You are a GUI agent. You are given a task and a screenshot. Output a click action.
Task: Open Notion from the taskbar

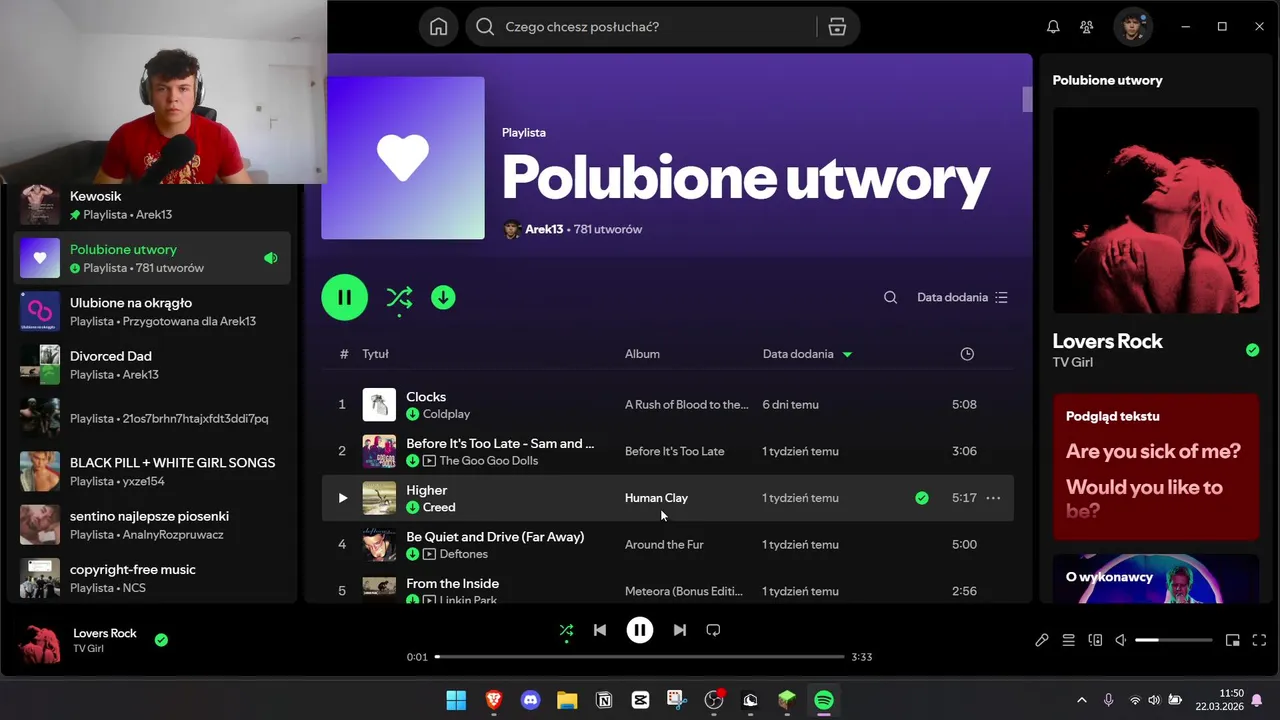click(x=604, y=700)
